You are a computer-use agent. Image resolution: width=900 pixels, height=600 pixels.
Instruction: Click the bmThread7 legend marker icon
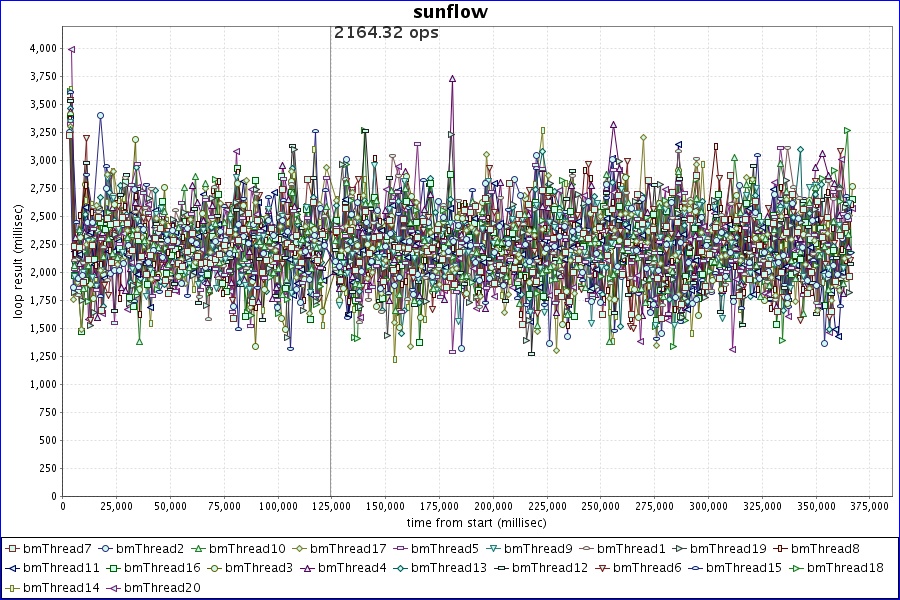(x=13, y=549)
